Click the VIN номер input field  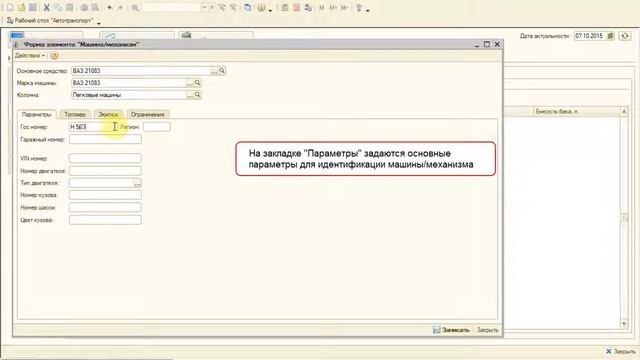[x=105, y=158]
